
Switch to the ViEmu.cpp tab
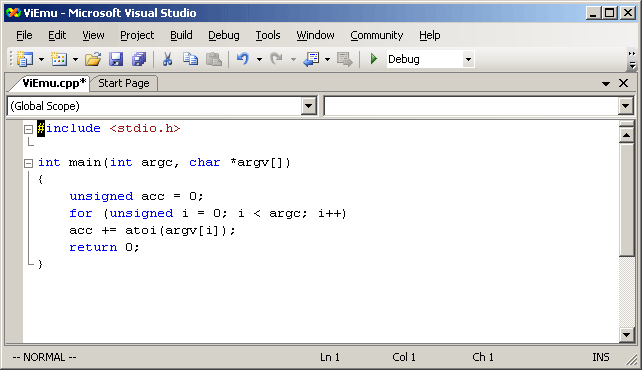click(54, 83)
